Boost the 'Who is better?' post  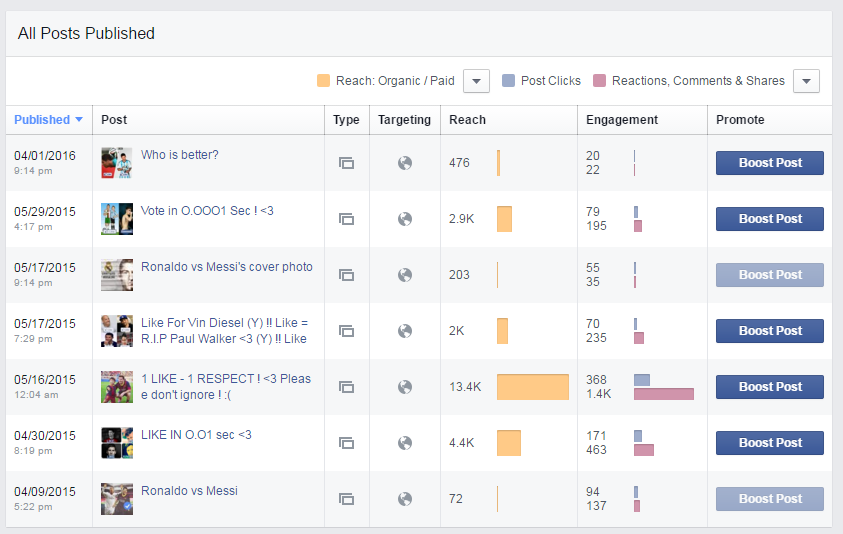click(x=769, y=163)
